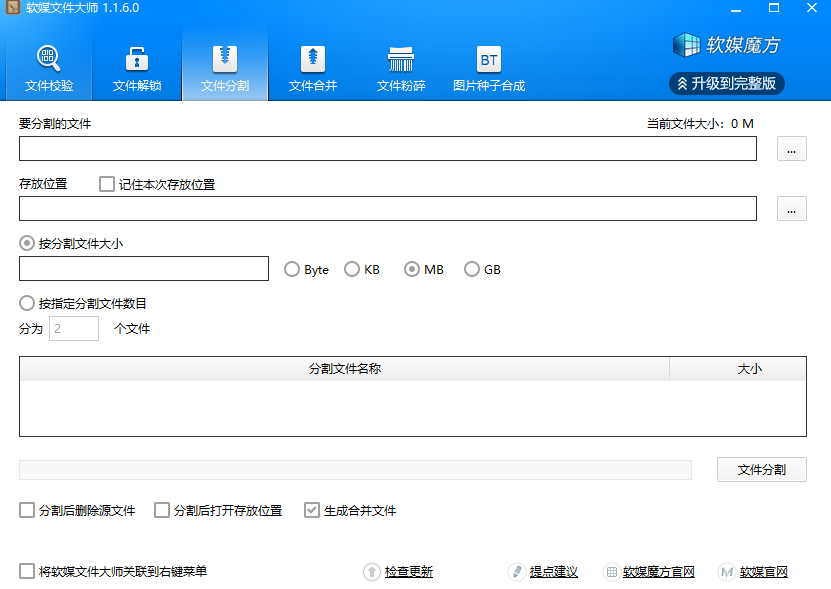The image size is (831, 589).
Task: Click the 文件分割 start split button
Action: [761, 469]
